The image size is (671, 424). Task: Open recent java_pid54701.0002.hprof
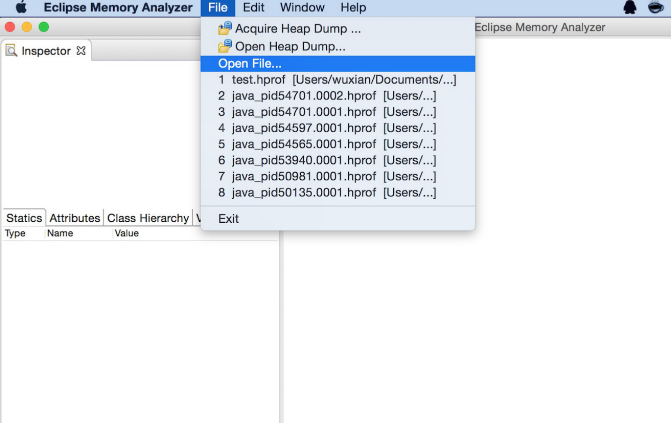click(x=338, y=96)
